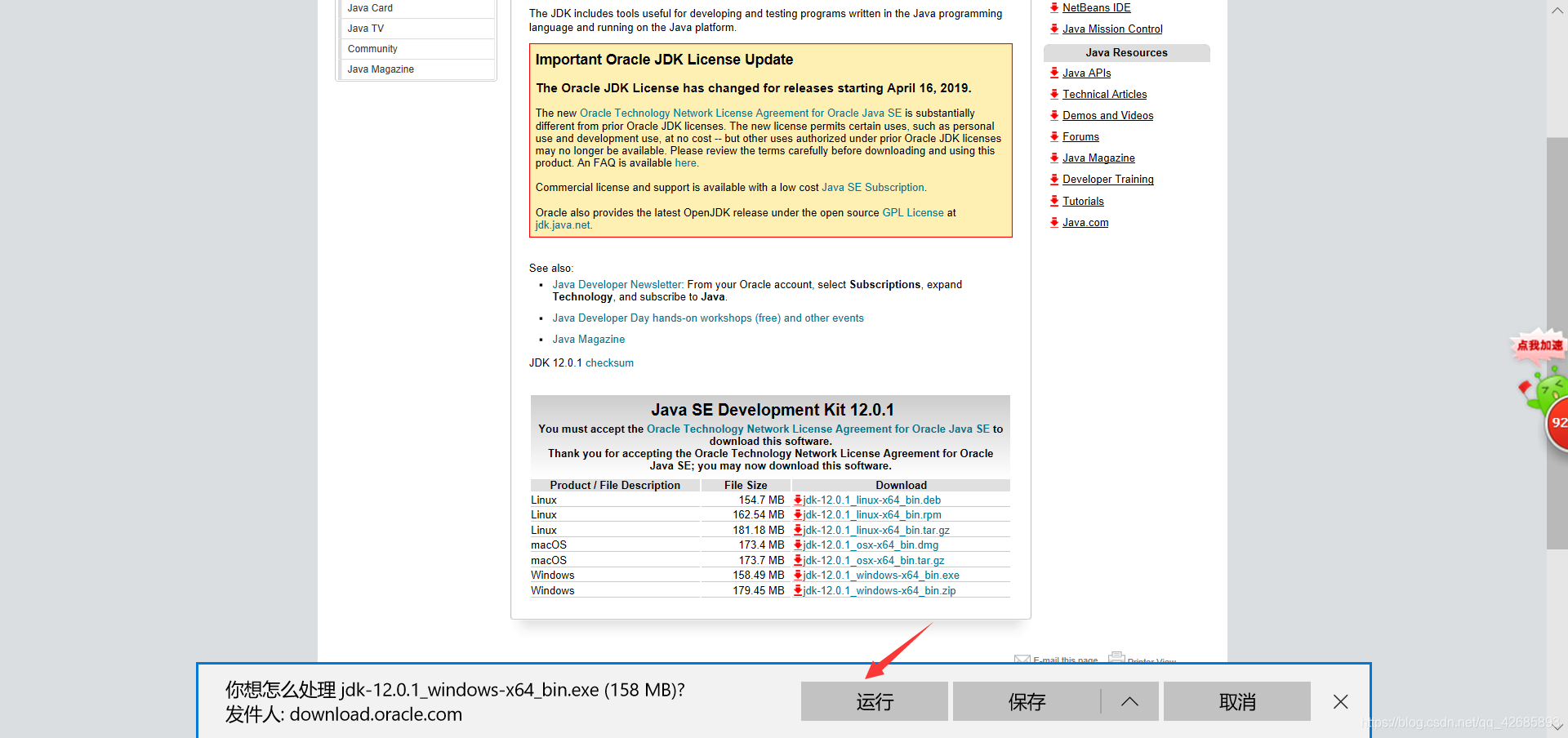The image size is (1568, 738).
Task: Click download arrow icon for osx-x64_bin.dmg
Action: 798,545
